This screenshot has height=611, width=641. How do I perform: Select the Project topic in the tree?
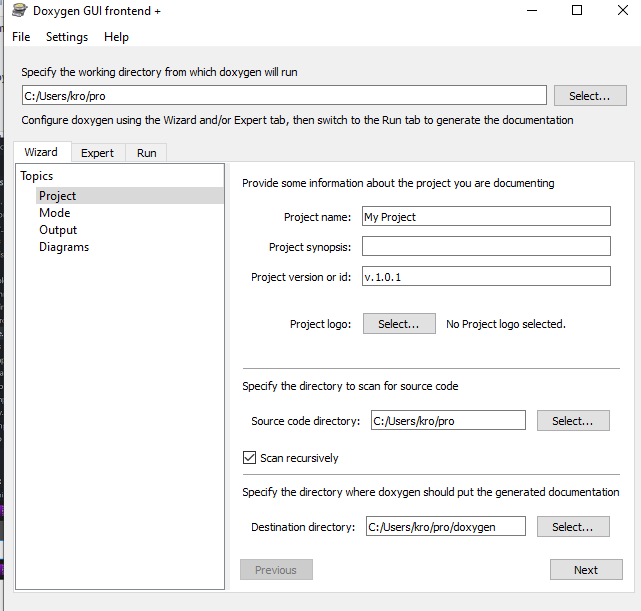(x=58, y=196)
